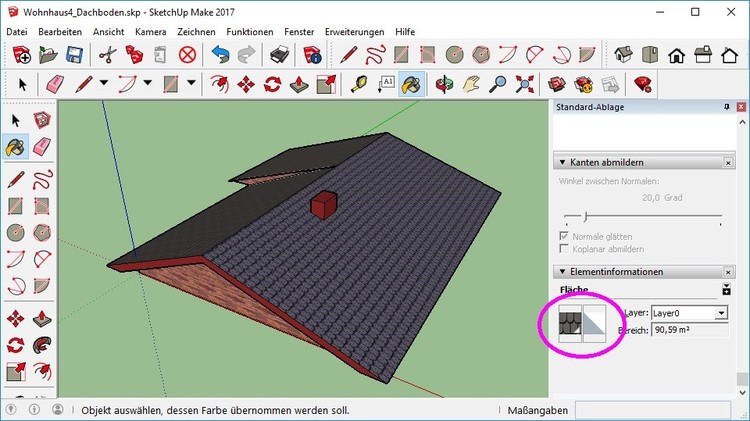Viewport: 750px width, 421px height.
Task: Collapse the Kanten abmildern panel
Action: [x=562, y=162]
